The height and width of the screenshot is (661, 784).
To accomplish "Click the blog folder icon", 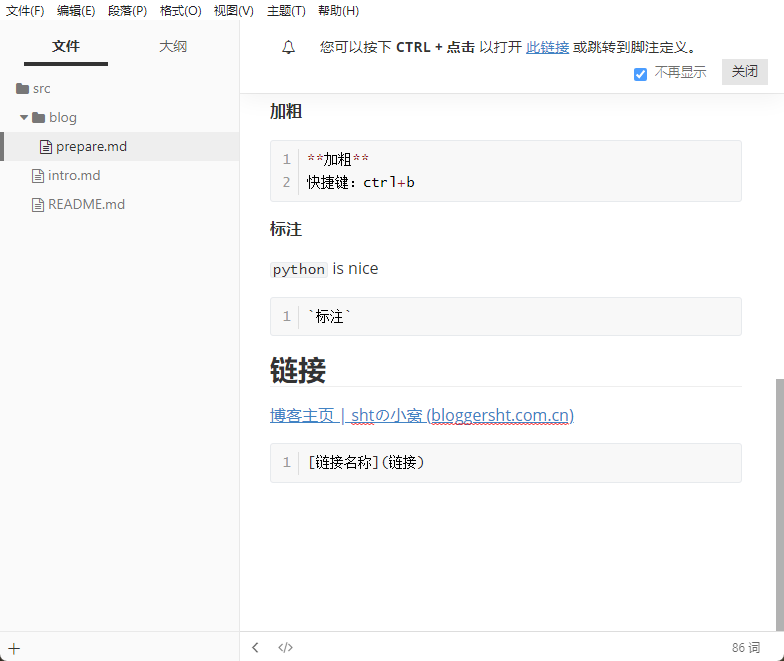I will coord(39,117).
